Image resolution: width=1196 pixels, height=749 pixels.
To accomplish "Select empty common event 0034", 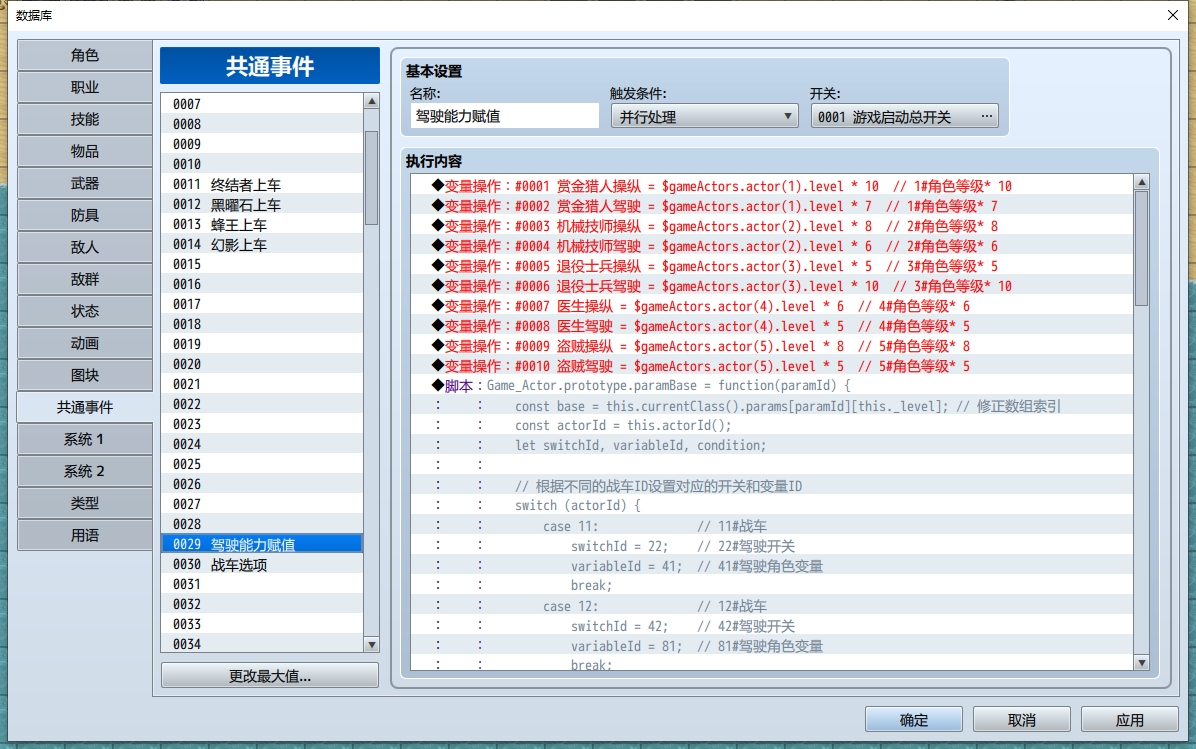I will pyautogui.click(x=262, y=644).
